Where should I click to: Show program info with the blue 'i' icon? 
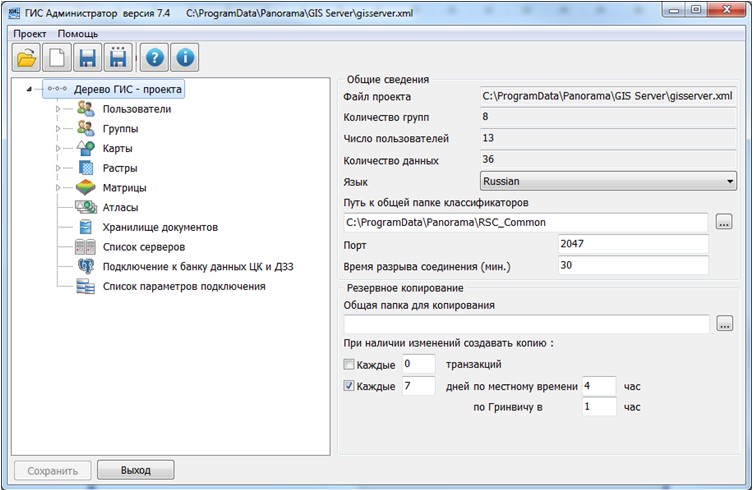[186, 57]
